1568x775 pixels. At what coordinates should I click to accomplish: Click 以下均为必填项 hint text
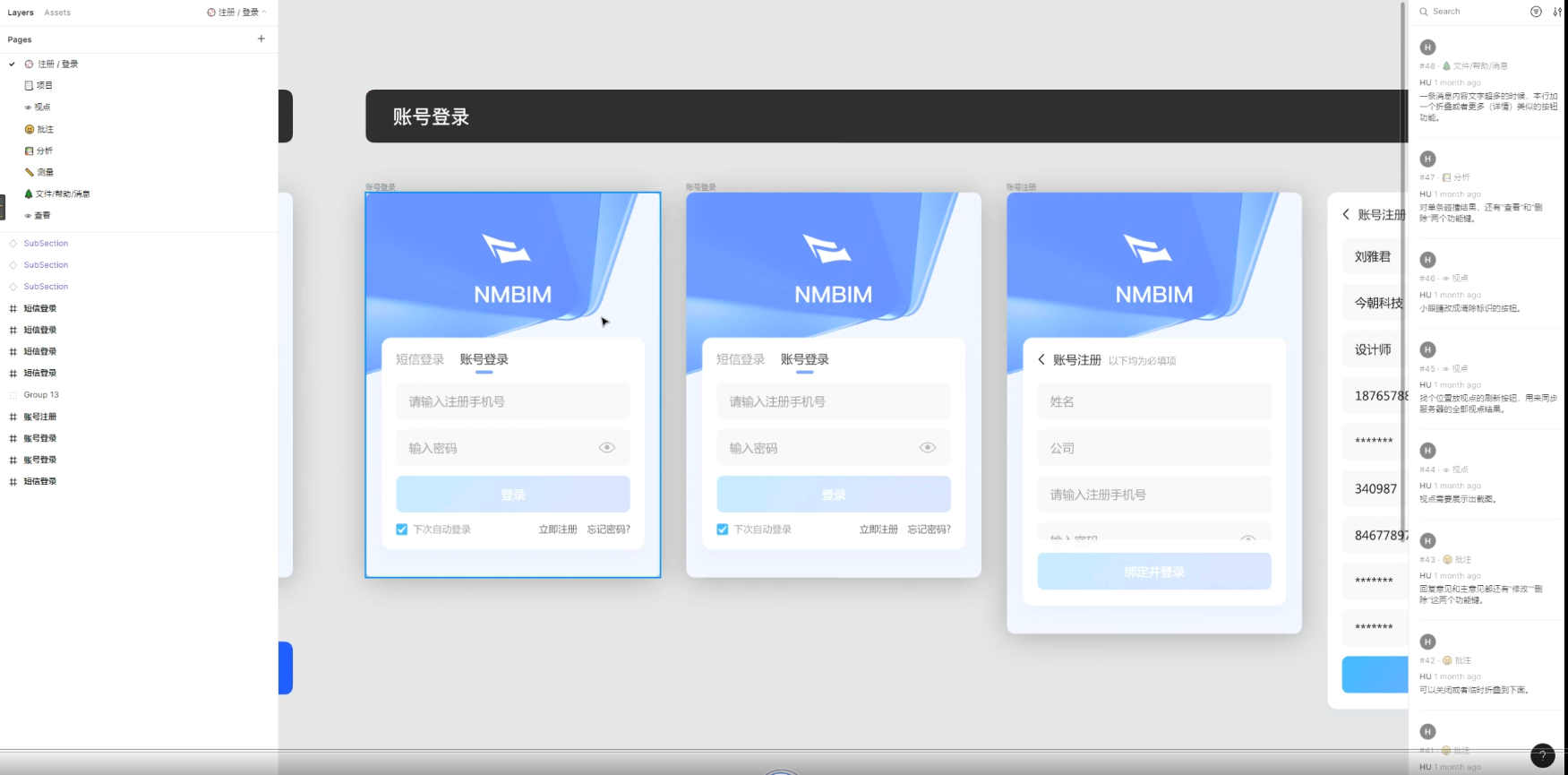pos(1142,361)
